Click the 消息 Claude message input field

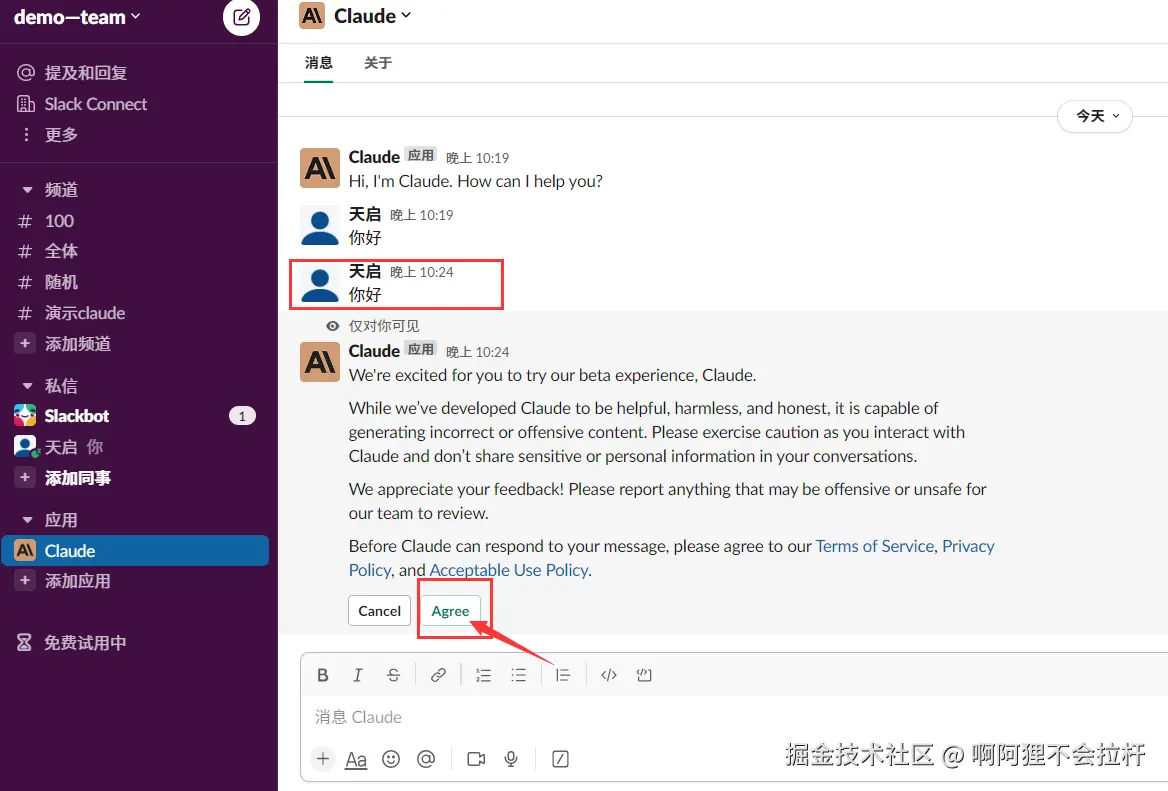[734, 717]
